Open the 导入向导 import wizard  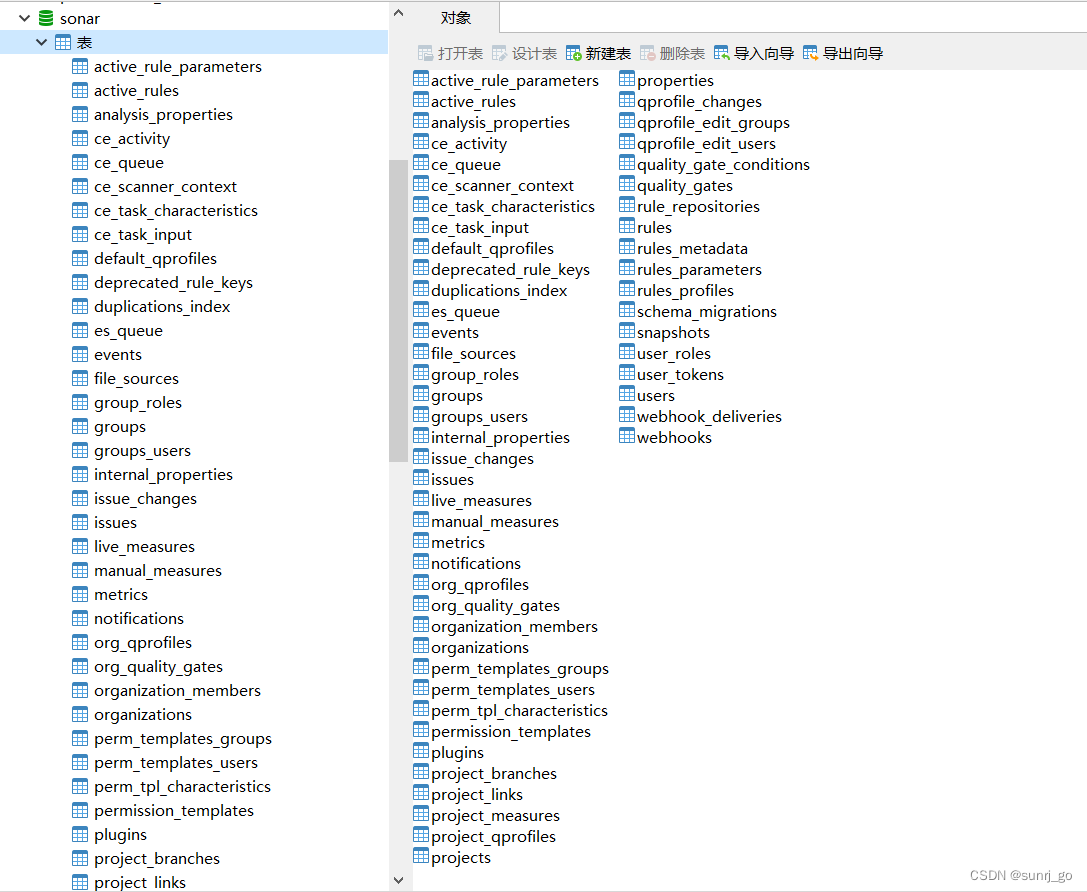(754, 53)
